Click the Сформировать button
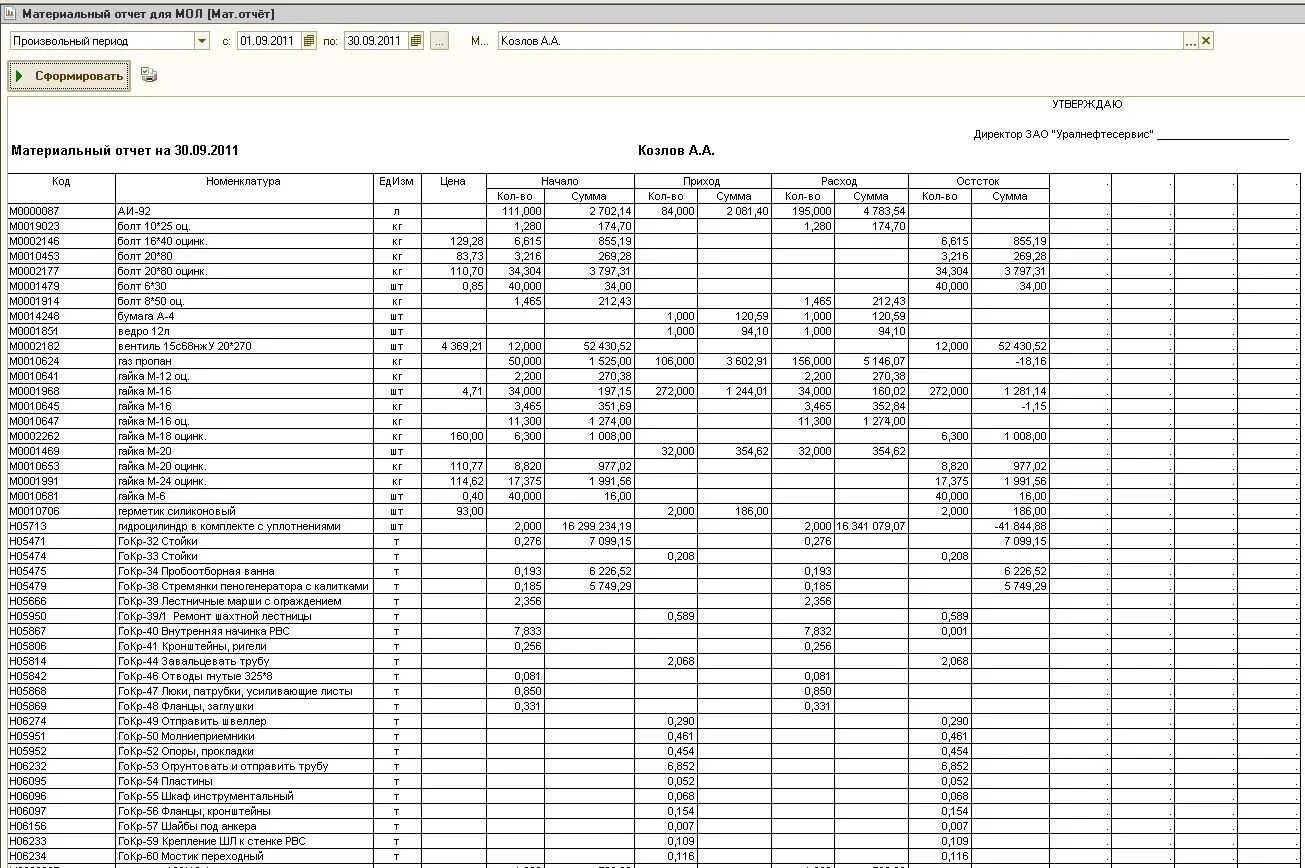This screenshot has height=868, width=1305. [69, 76]
